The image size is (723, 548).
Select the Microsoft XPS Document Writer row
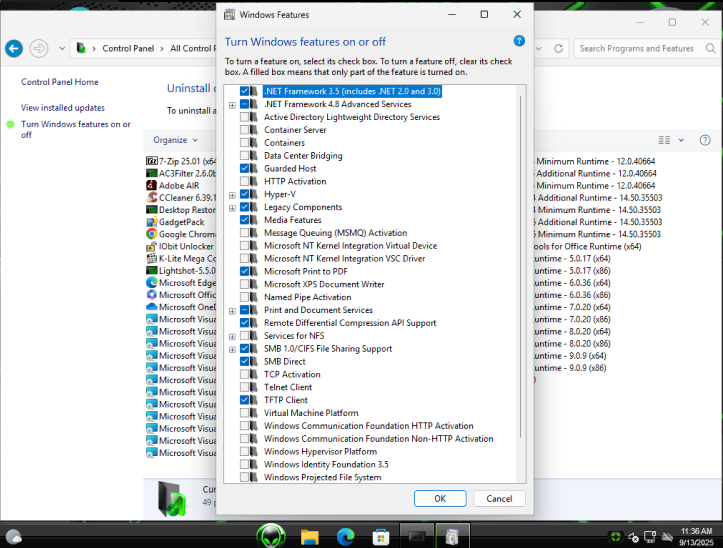tap(324, 285)
